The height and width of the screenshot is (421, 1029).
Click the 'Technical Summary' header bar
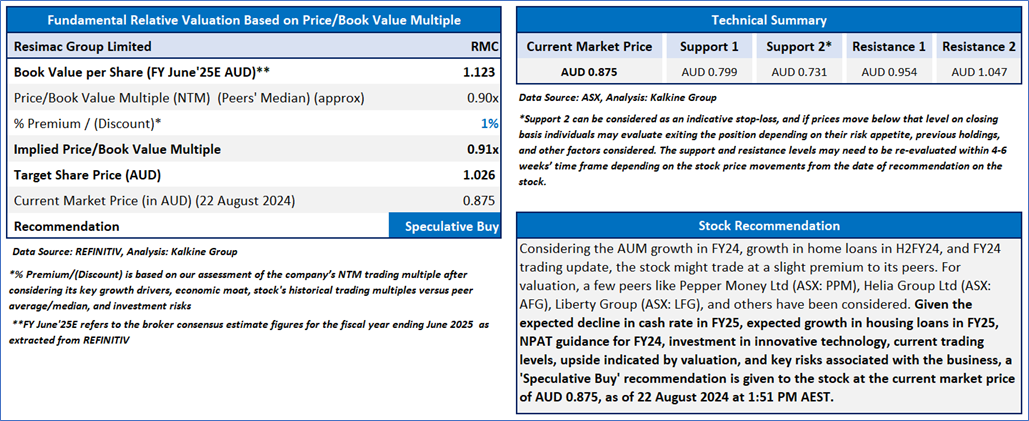(x=768, y=20)
